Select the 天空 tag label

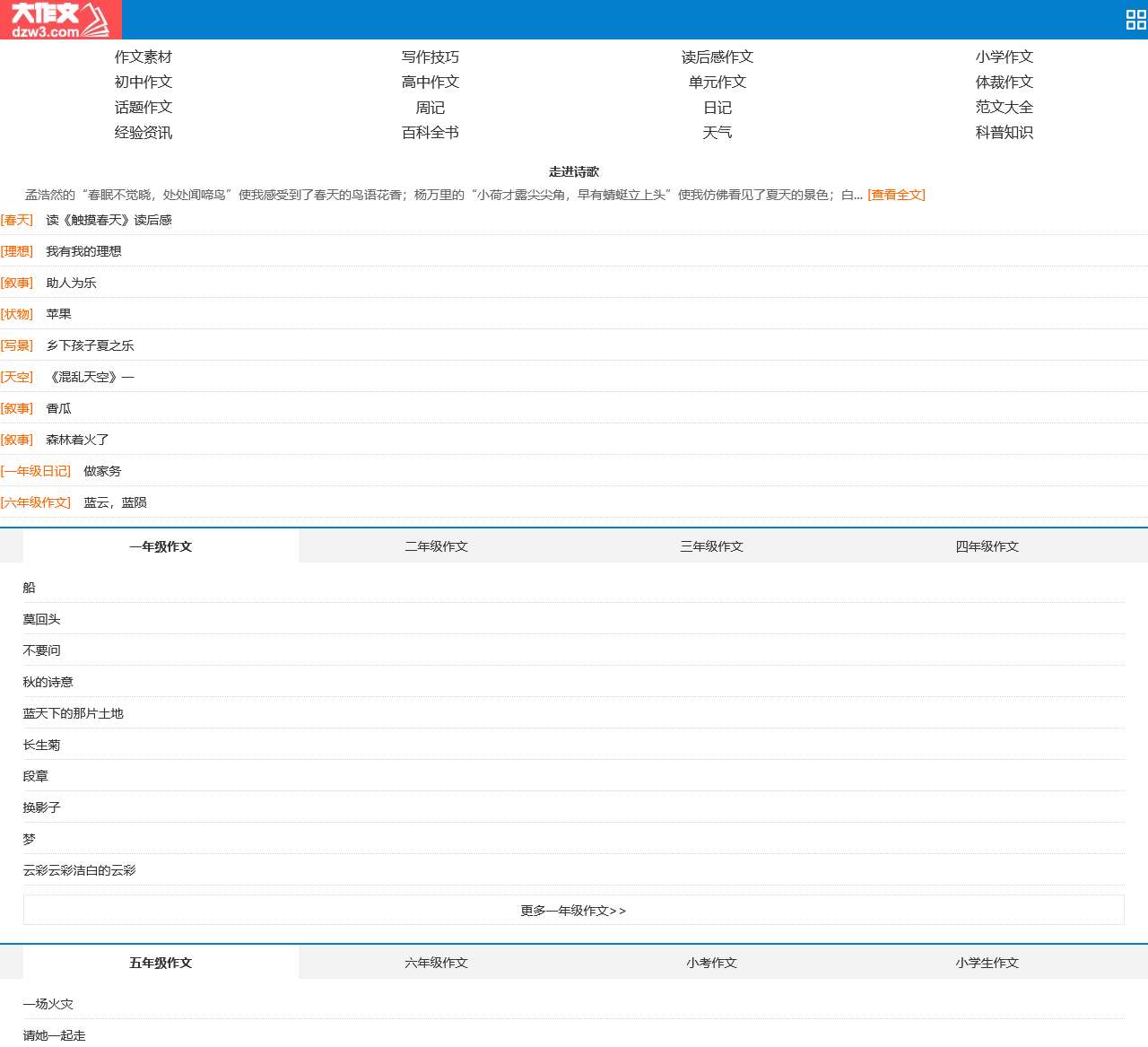tap(17, 377)
